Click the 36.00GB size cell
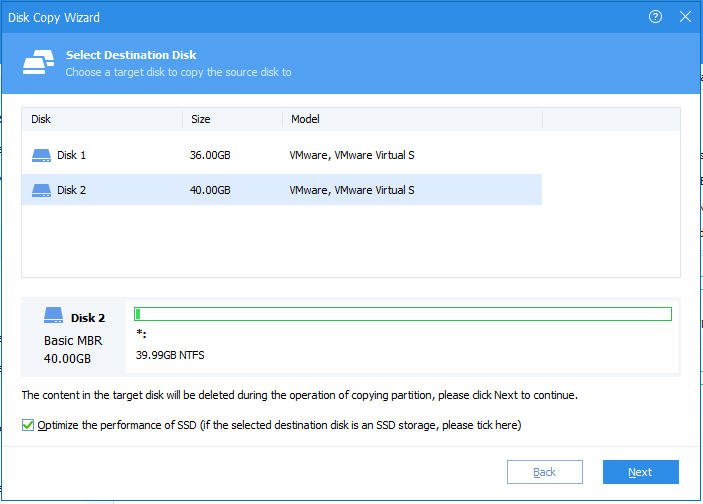The width and height of the screenshot is (703, 504). click(x=211, y=155)
